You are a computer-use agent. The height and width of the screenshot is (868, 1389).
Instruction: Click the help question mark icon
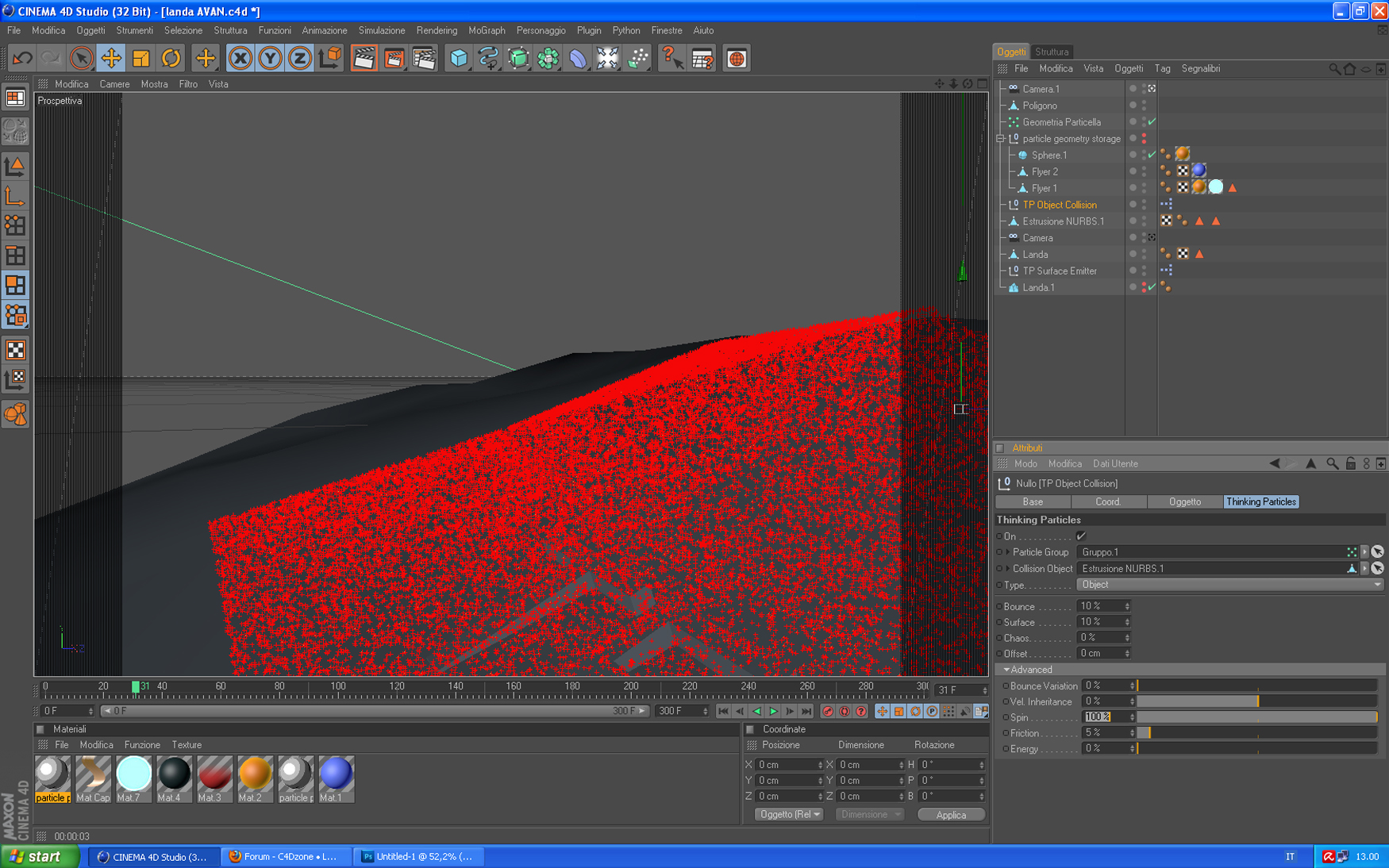(671, 58)
